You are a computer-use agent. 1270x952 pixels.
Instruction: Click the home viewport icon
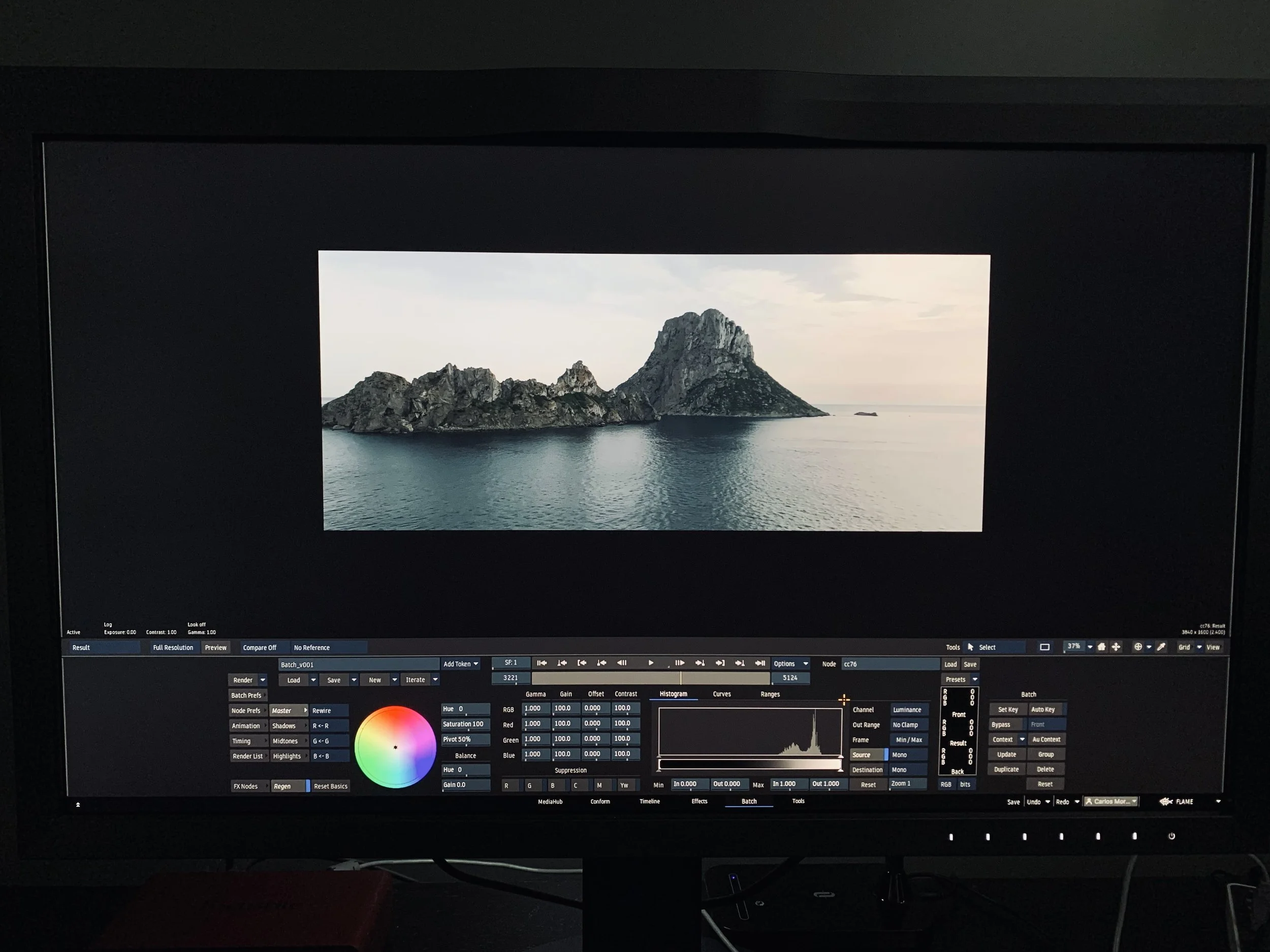[1101, 647]
